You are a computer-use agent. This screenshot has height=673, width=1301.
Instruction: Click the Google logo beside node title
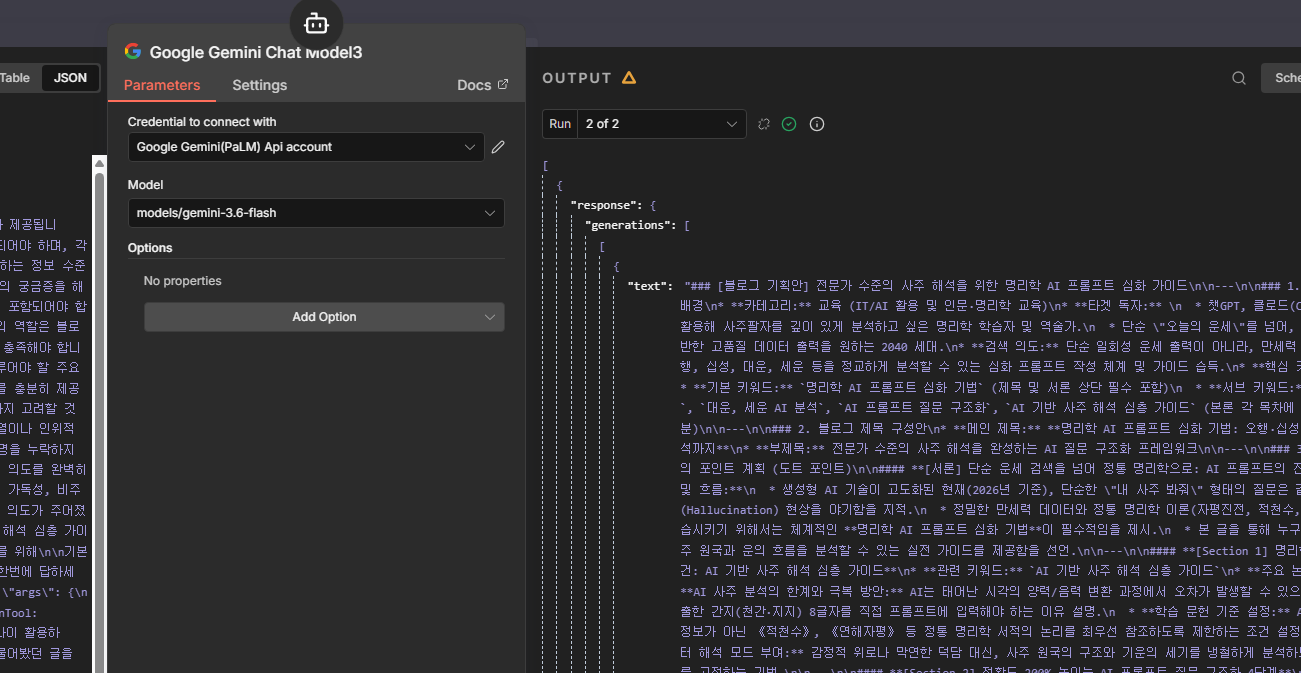click(132, 52)
